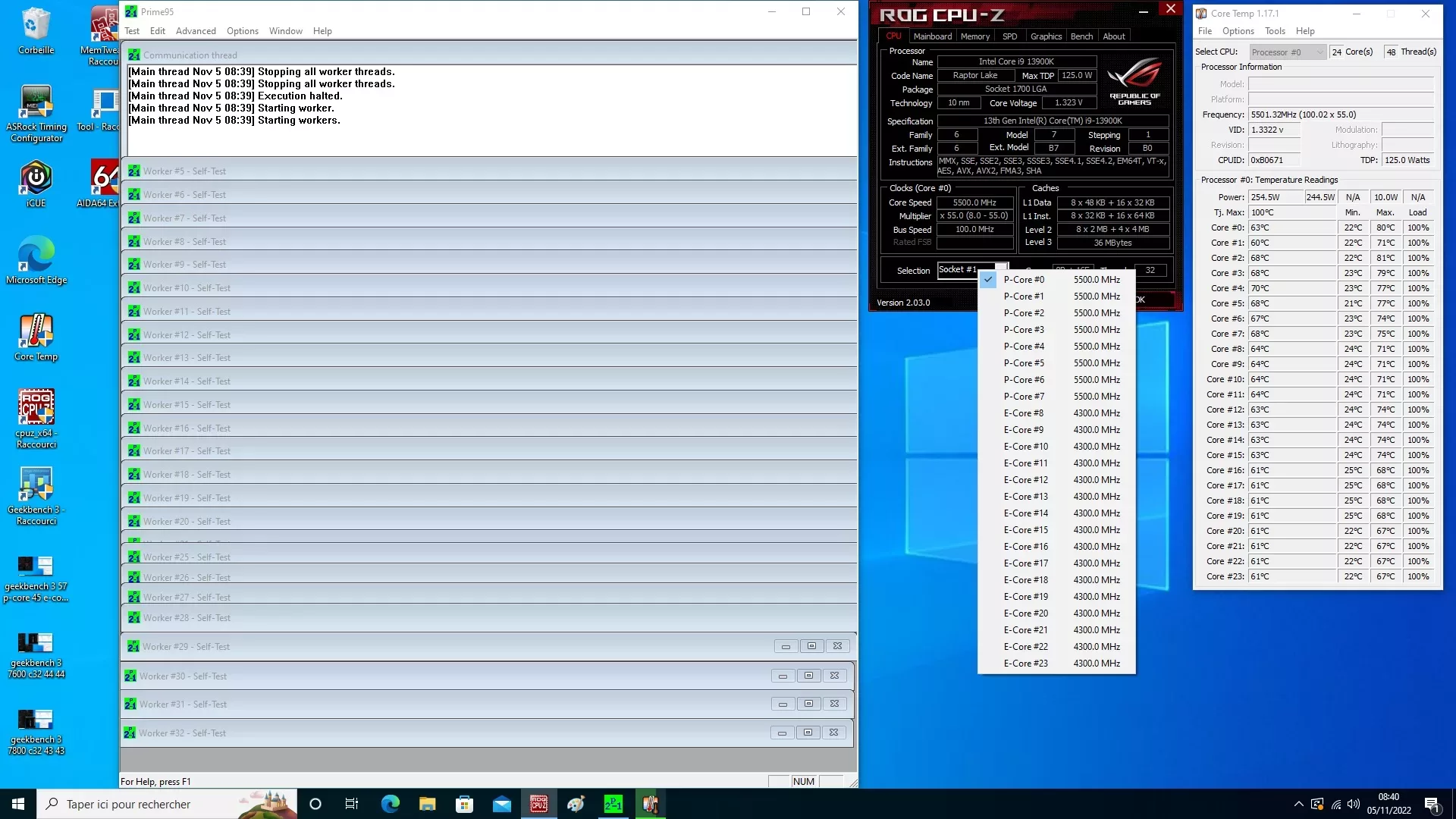The height and width of the screenshot is (819, 1456).
Task: Switch to Core Temp taskbar icon
Action: pyautogui.click(x=650, y=804)
